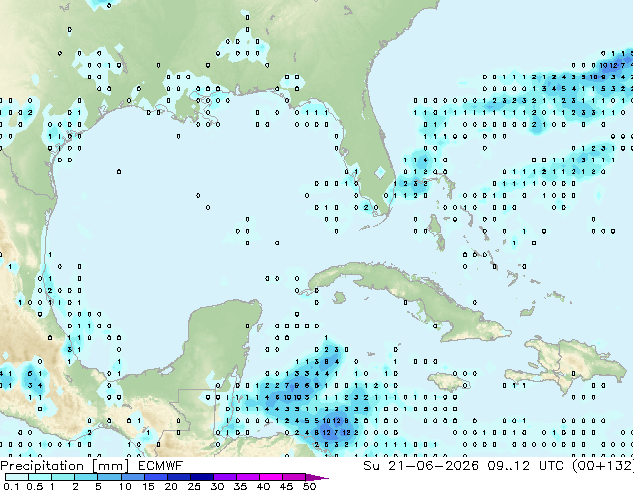Screen dimensions: 634x490
Task: Click the 5–10 mm legend swatch
Action: tap(109, 477)
